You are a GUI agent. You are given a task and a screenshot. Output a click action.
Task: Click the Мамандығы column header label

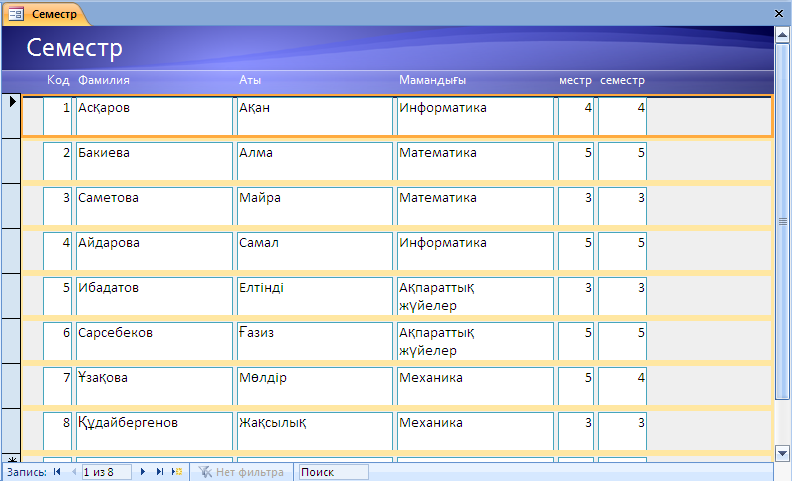(432, 80)
